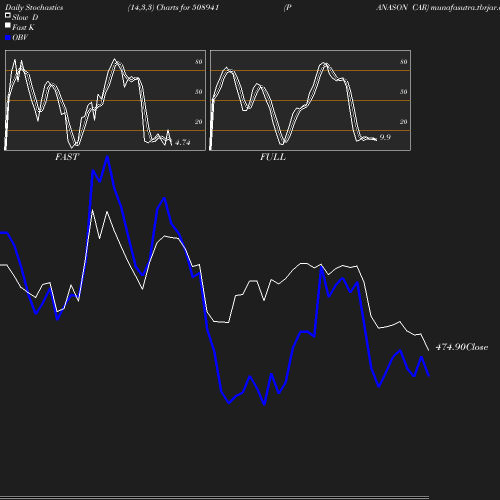Click the 80 level label in FULL chart
This screenshot has width=500, height=500.
coord(404,62)
